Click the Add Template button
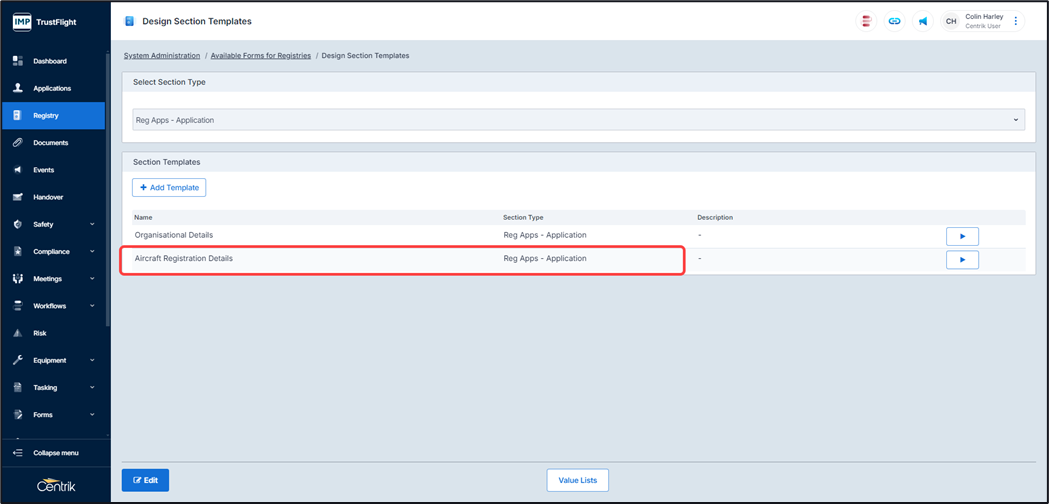The image size is (1049, 504). point(169,188)
